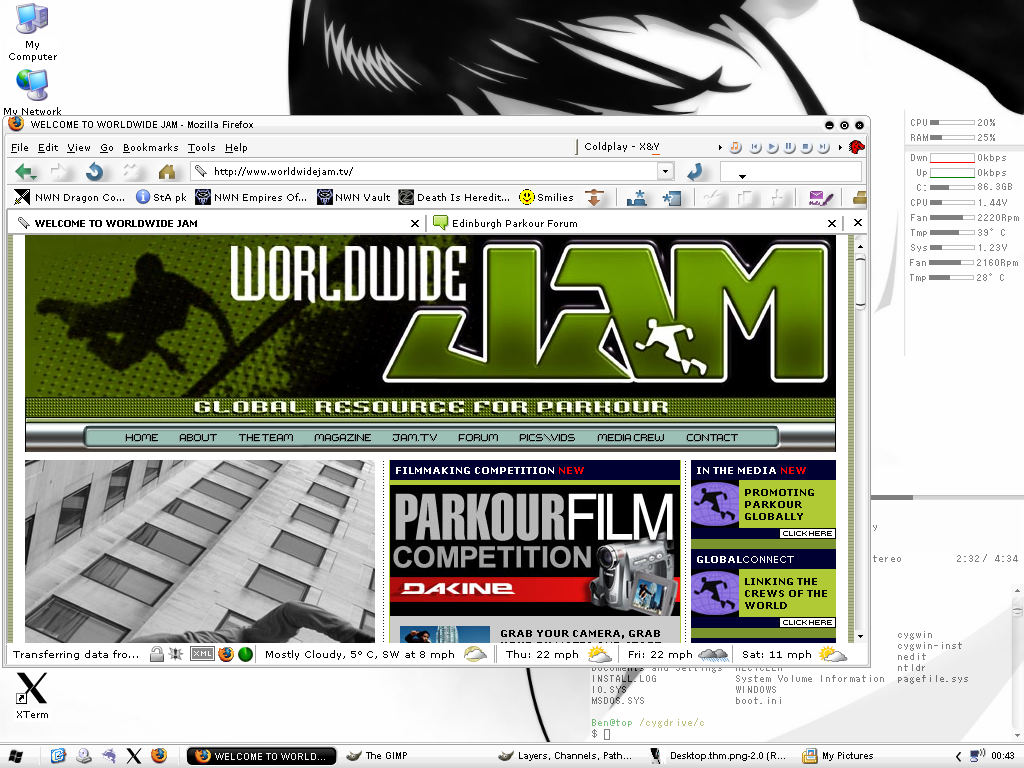Viewport: 1024px width, 768px height.
Task: Click the Reload page icon
Action: 95,172
